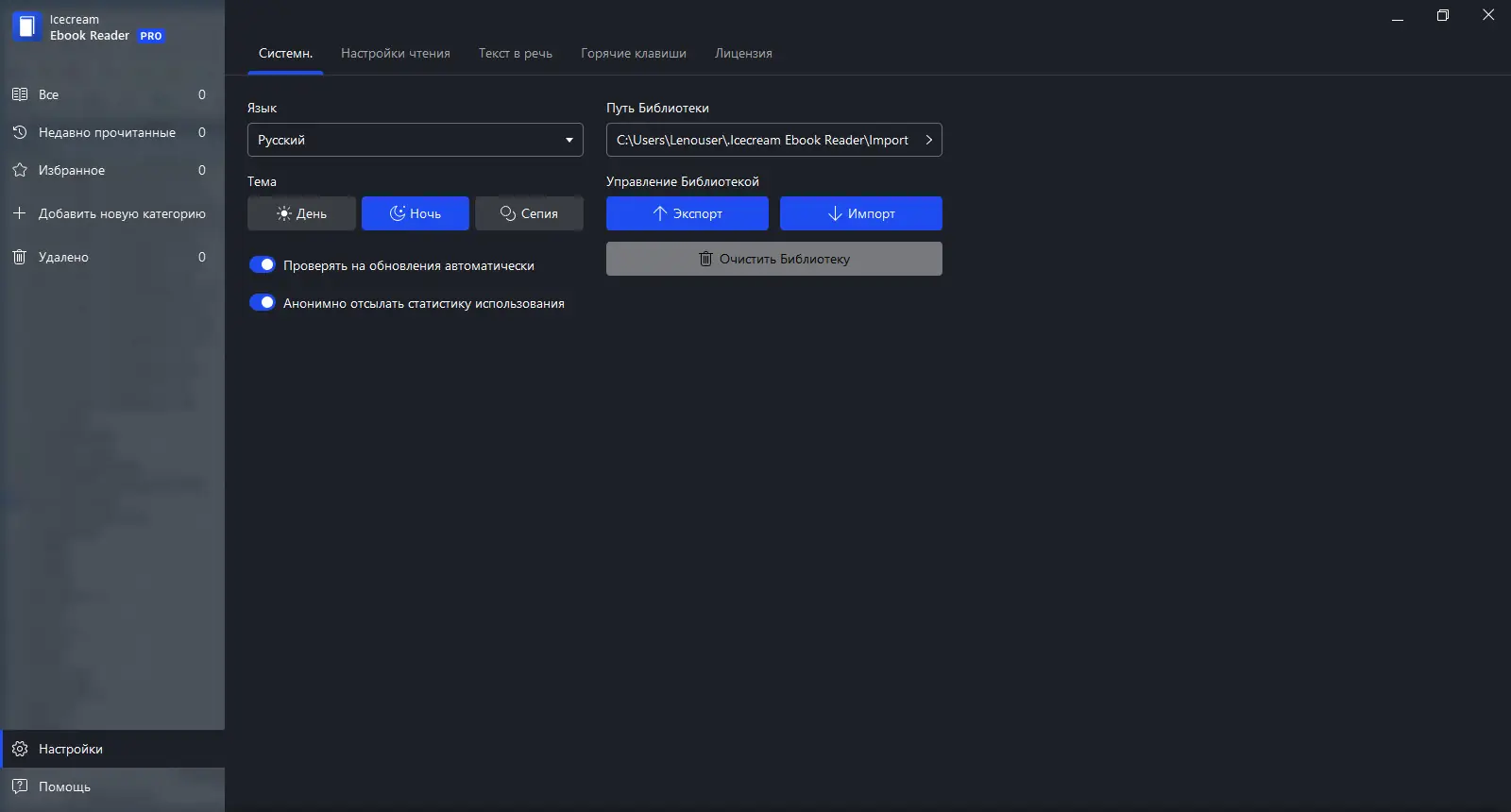Click Настройки in the sidebar
This screenshot has height=812, width=1511.
click(x=112, y=749)
